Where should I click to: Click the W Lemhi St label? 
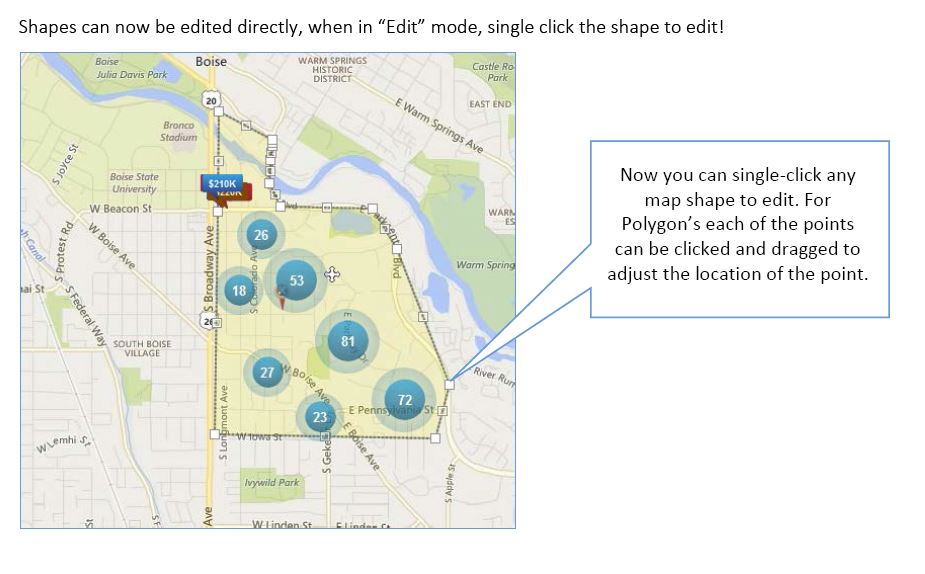pyautogui.click(x=64, y=444)
